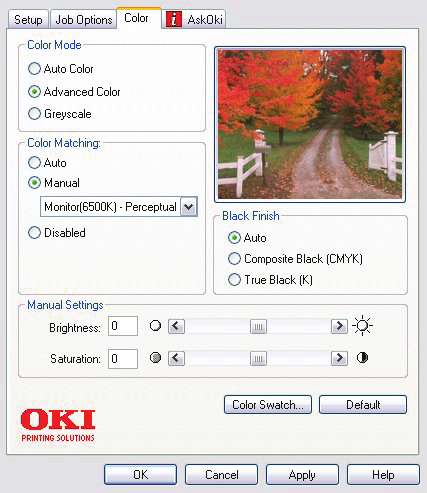Screen dimensions: 427x493
Task: Choose Composite Black (CMYK) finish
Action: (x=295, y=259)
